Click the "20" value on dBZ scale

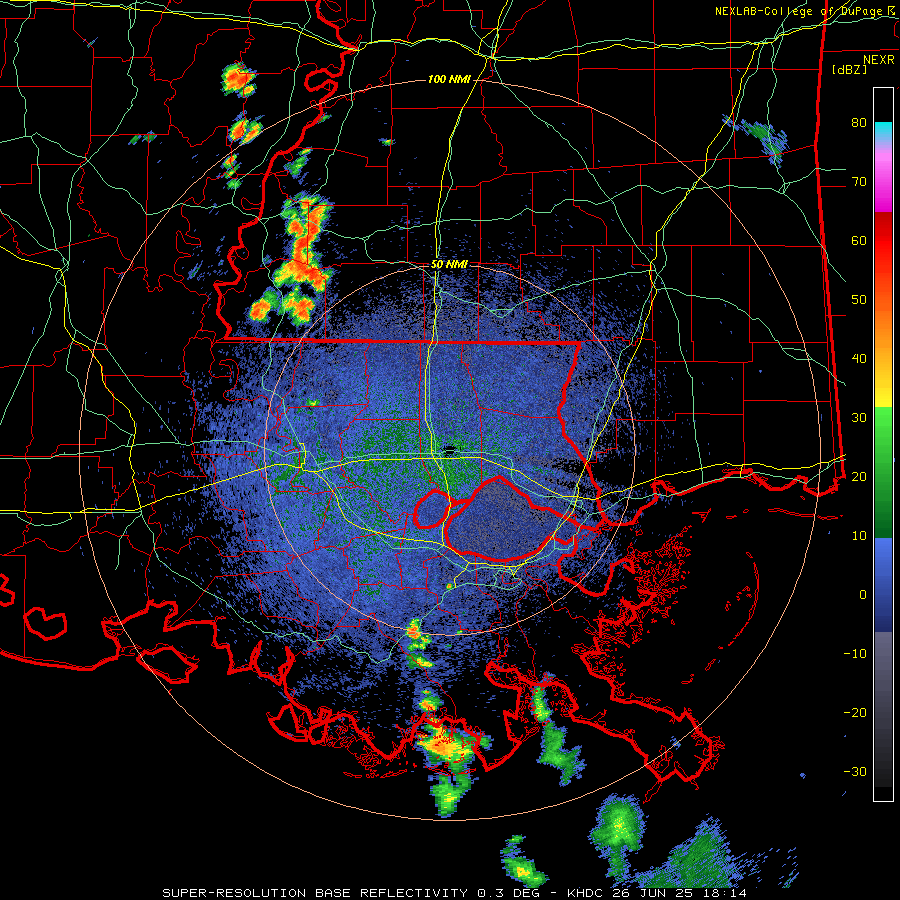858,476
